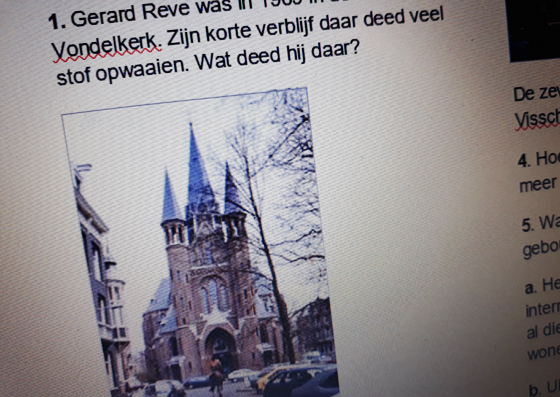Click the line starting with De zev
The width and height of the screenshot is (560, 397).
(536, 94)
